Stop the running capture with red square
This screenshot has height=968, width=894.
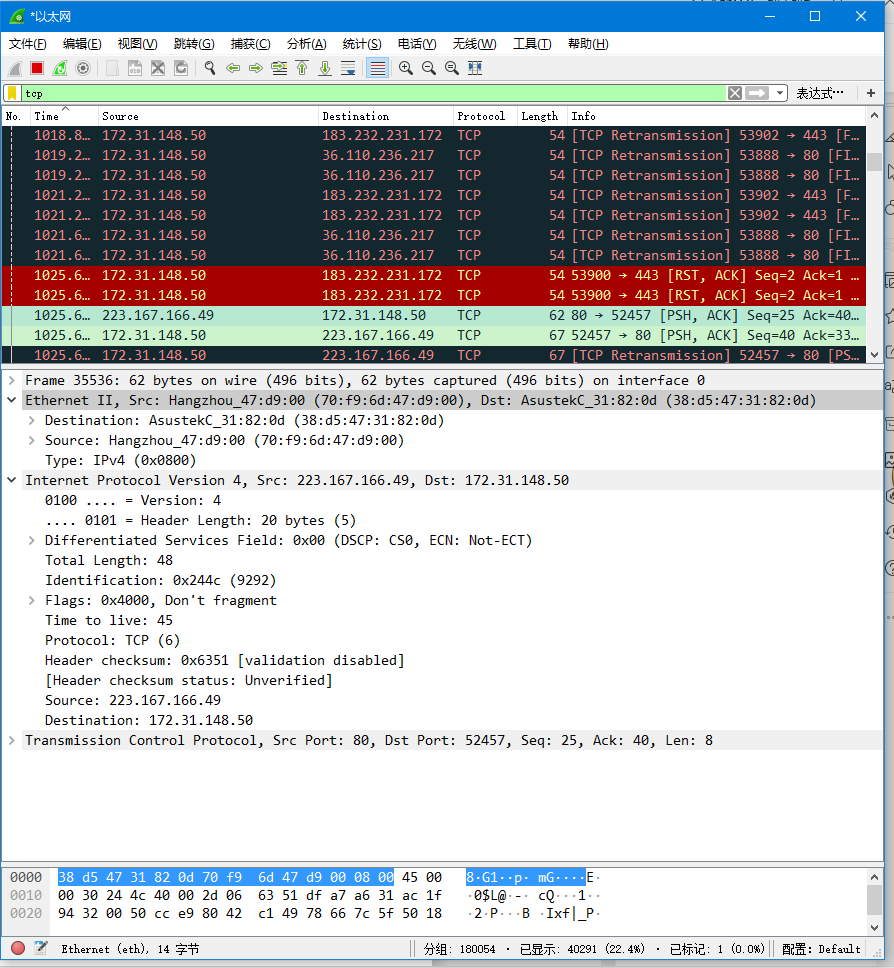(37, 69)
